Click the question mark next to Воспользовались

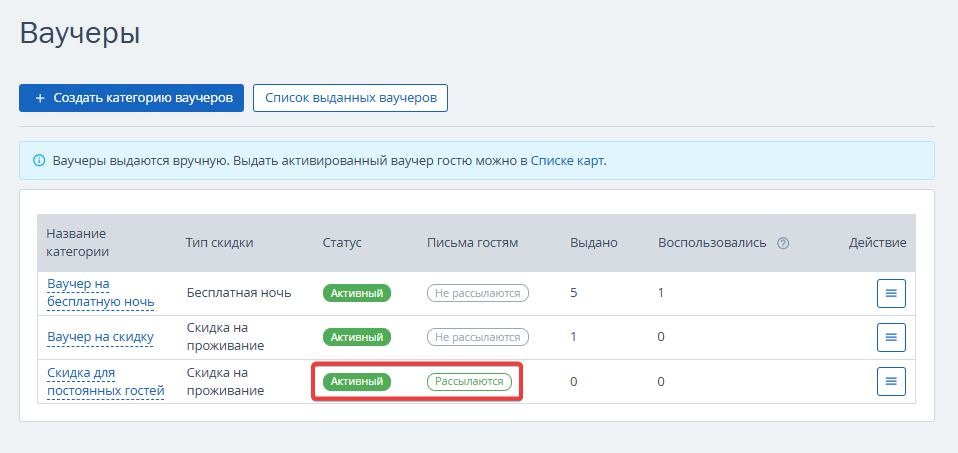pyautogui.click(x=783, y=243)
